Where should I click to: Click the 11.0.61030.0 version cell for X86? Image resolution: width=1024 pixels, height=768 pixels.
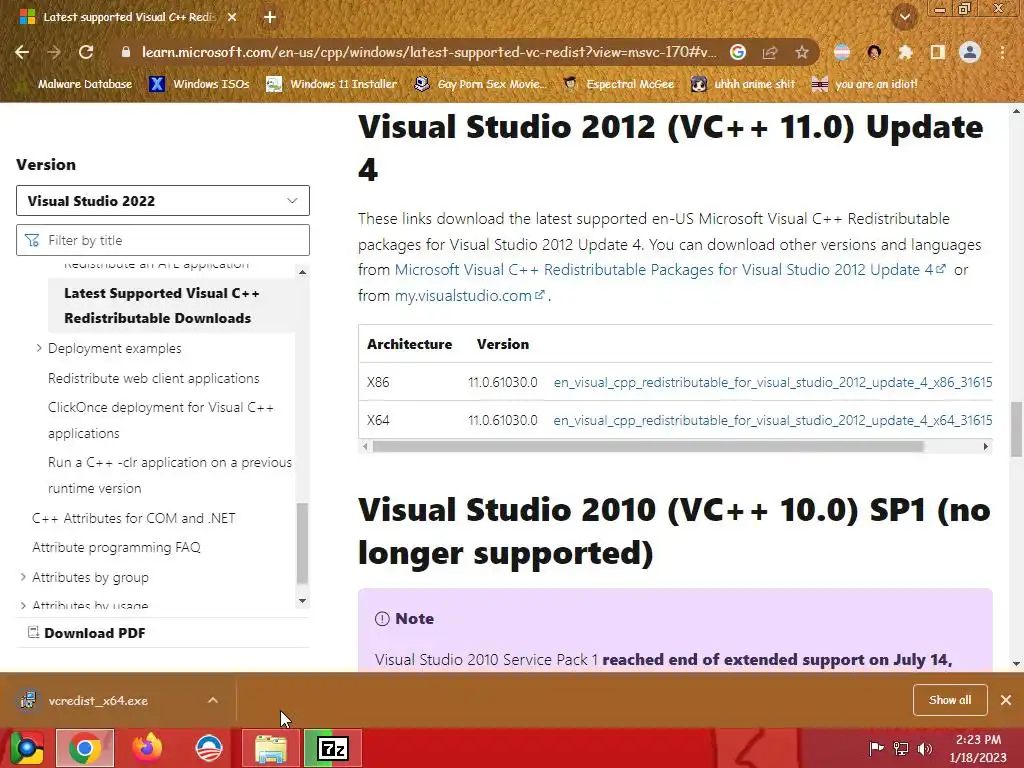[502, 382]
